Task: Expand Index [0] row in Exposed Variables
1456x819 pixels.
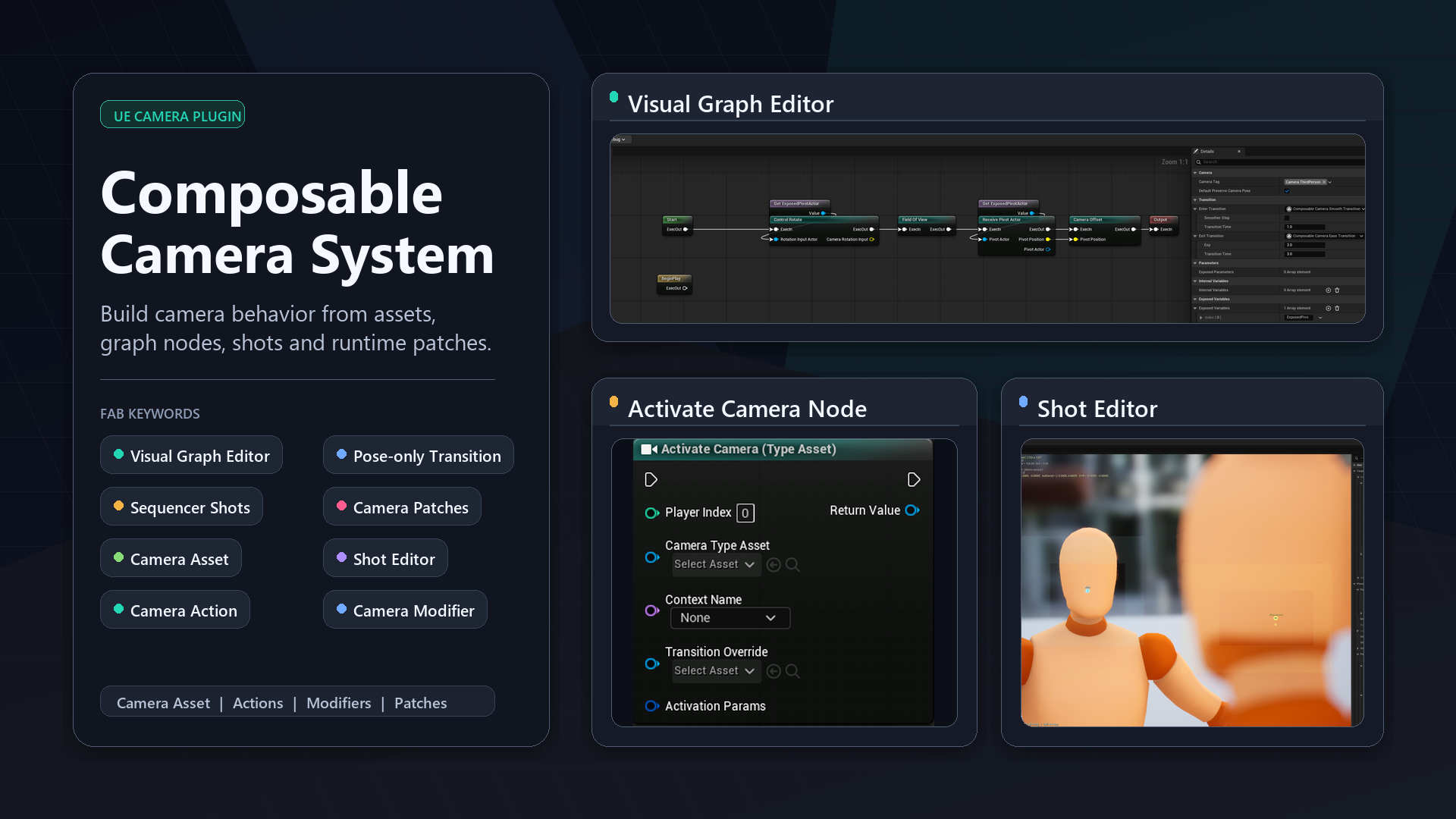Action: click(1200, 318)
